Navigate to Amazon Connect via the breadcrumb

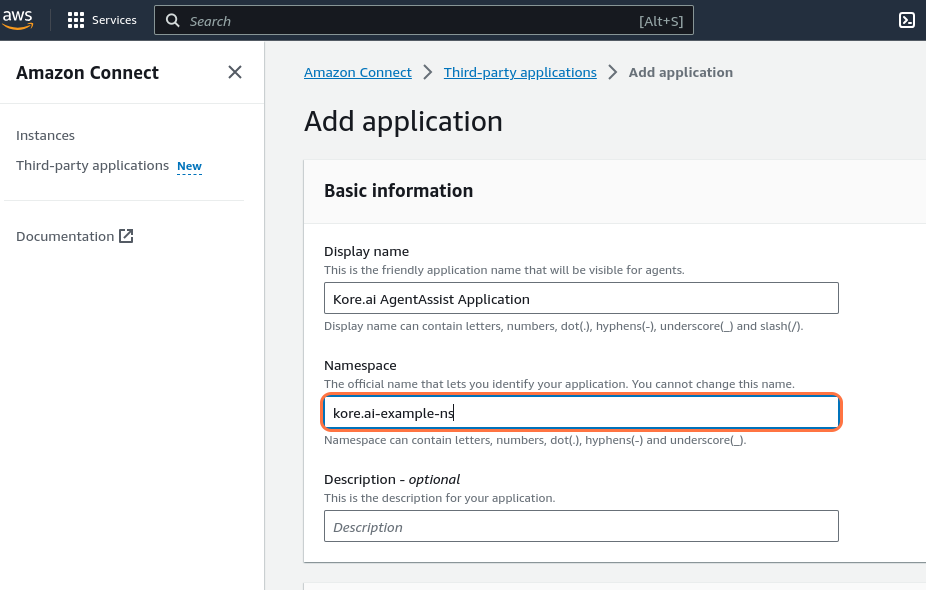(x=357, y=72)
